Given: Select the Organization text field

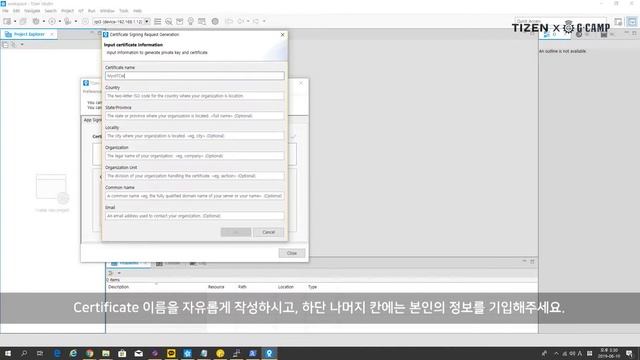Looking at the screenshot, I should click(195, 156).
